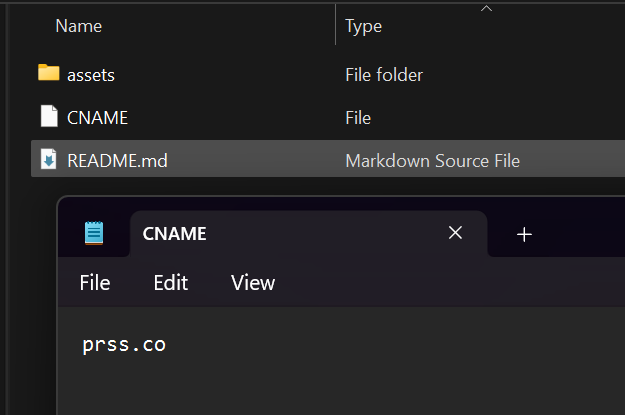Open the View menu
625x415 pixels.
253,283
